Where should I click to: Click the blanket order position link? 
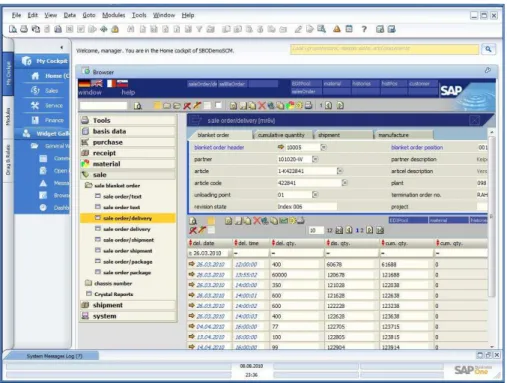click(417, 147)
